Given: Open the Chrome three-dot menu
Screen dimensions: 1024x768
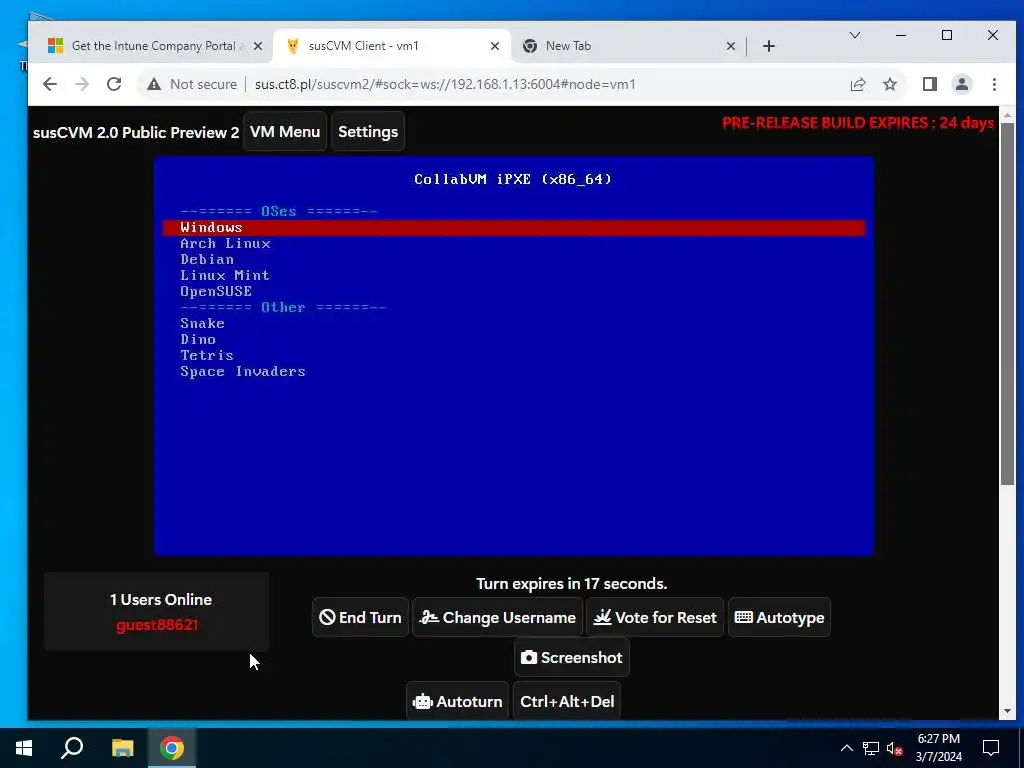Looking at the screenshot, I should point(994,84).
